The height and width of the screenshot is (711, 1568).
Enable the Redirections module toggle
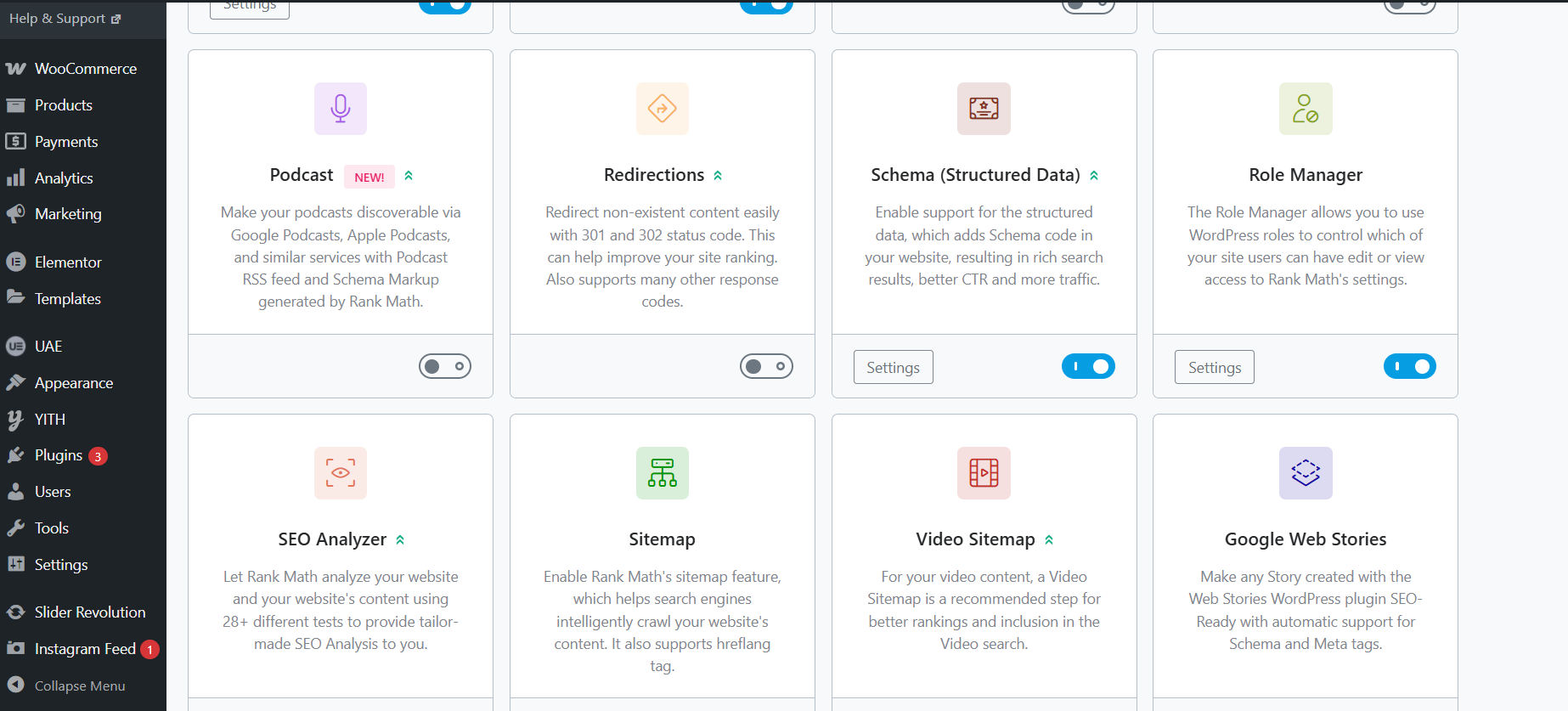click(766, 366)
